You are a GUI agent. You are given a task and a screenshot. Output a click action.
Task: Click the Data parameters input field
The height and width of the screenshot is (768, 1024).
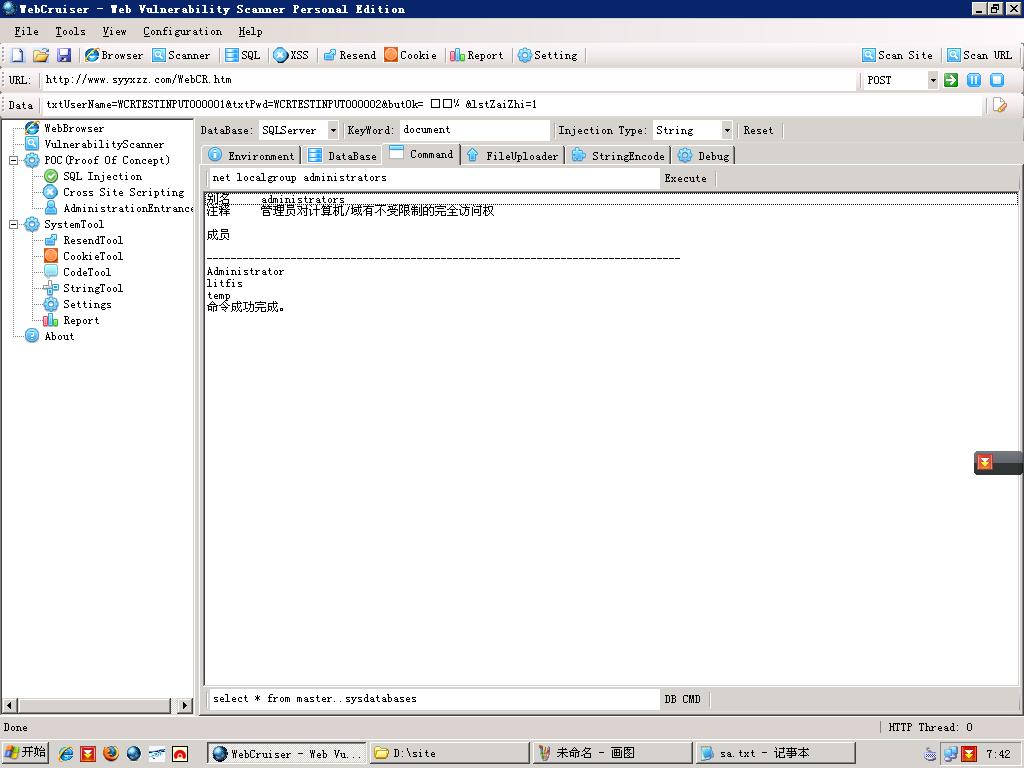point(513,104)
